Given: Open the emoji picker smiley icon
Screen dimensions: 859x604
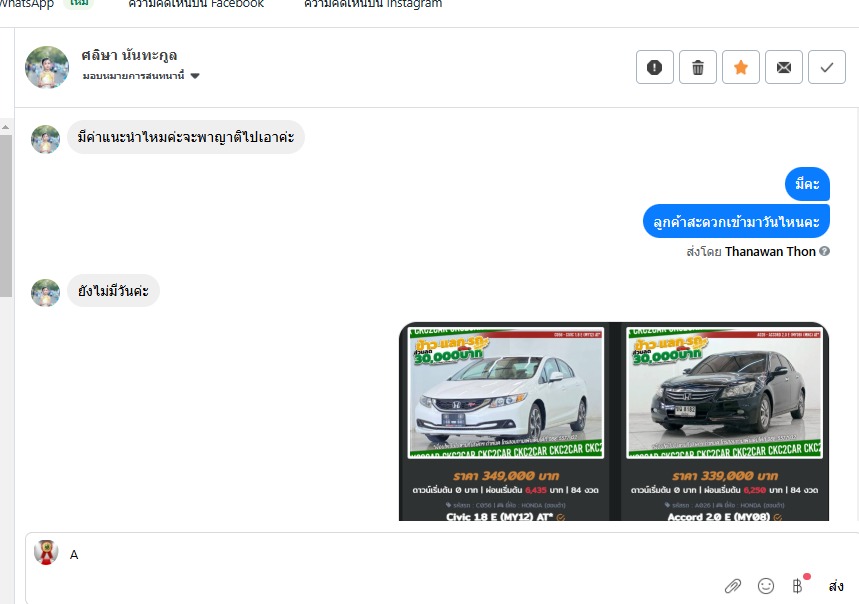Looking at the screenshot, I should 766,586.
